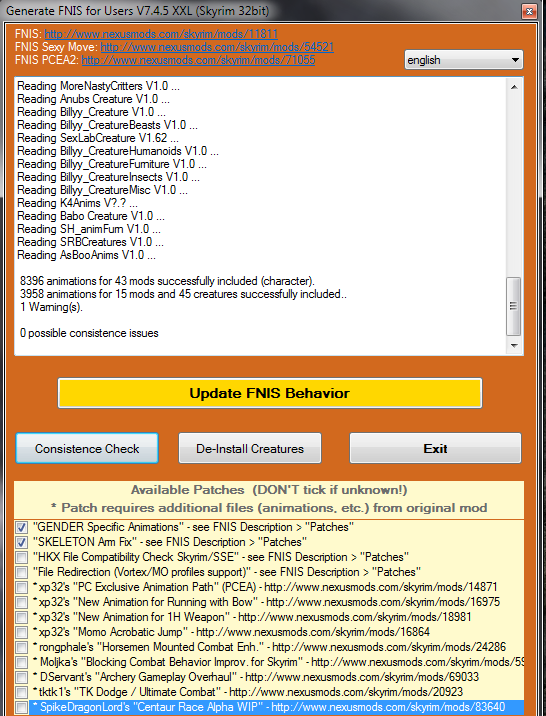Click the log scrollbar up arrow
Image resolution: width=546 pixels, height=716 pixels.
pyautogui.click(x=514, y=87)
